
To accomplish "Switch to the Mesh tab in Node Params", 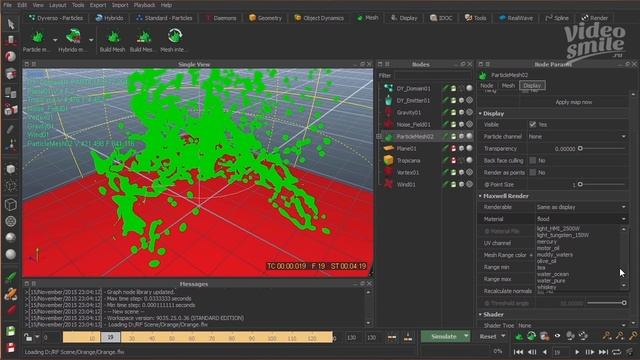I will pos(508,85).
